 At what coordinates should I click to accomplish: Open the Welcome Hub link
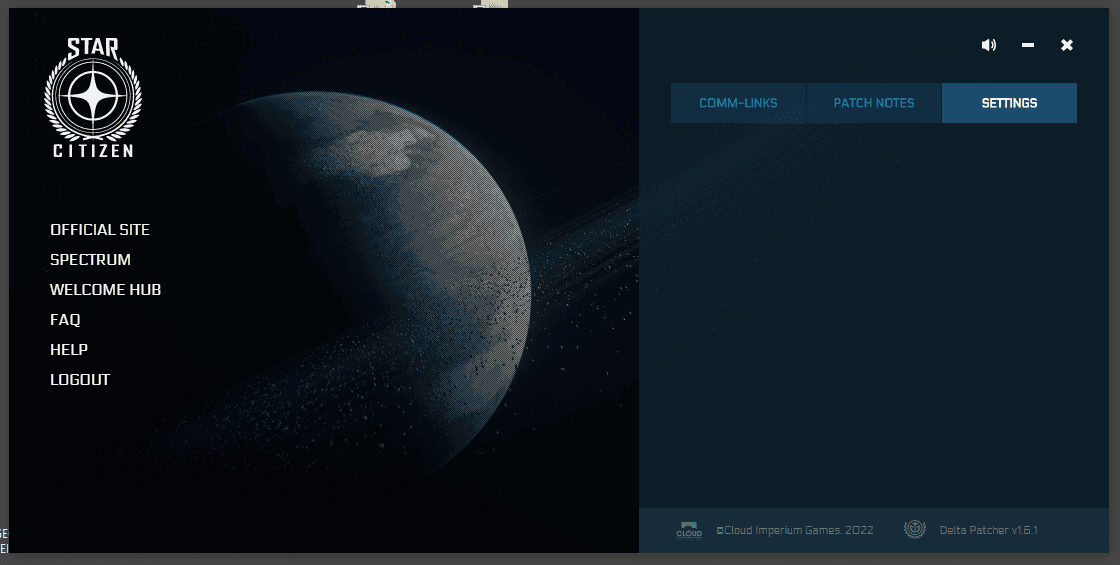pyautogui.click(x=106, y=290)
